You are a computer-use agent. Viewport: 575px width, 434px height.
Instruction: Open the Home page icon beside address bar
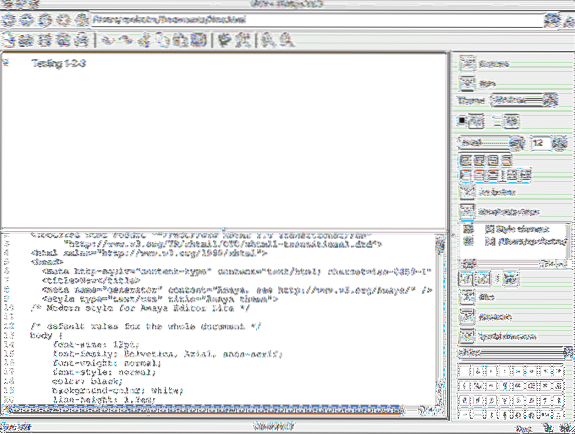tap(82, 19)
